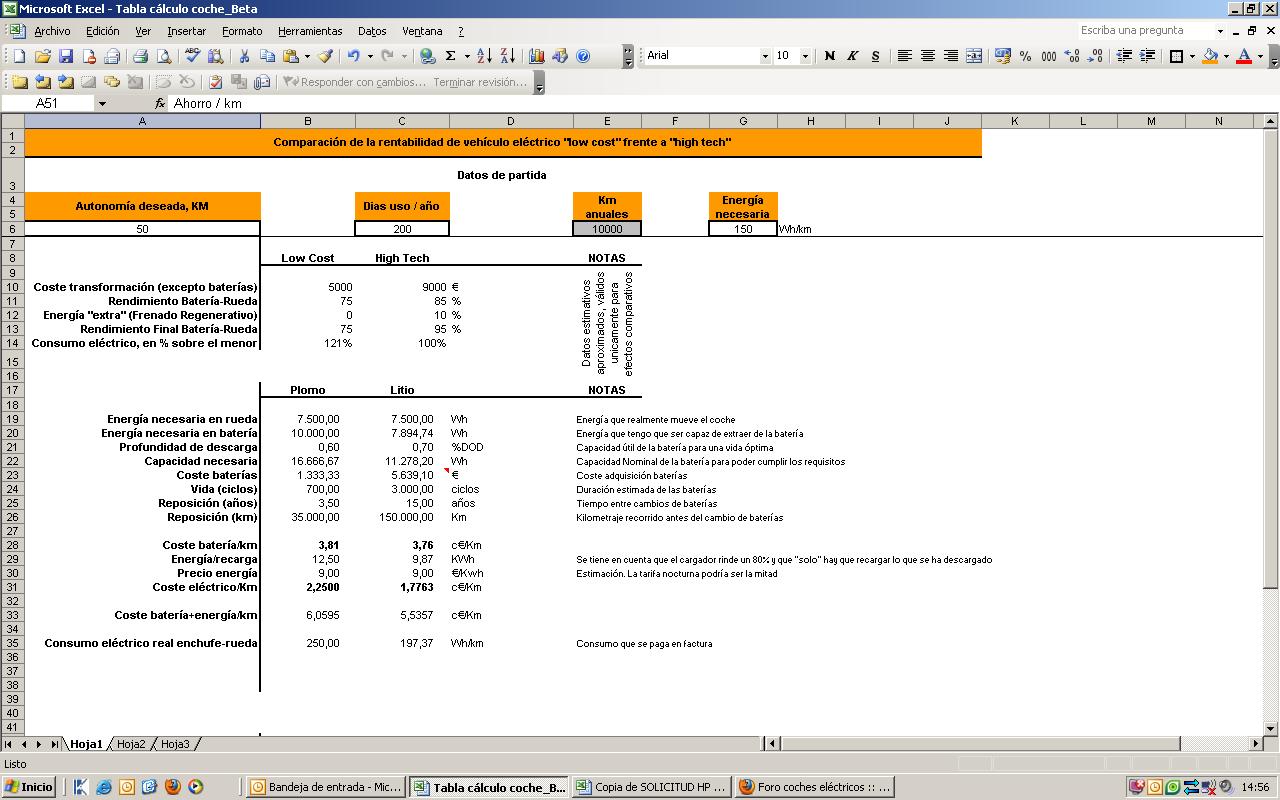Toggle right text alignment
Image resolution: width=1280 pixels, height=800 pixels.
point(950,56)
